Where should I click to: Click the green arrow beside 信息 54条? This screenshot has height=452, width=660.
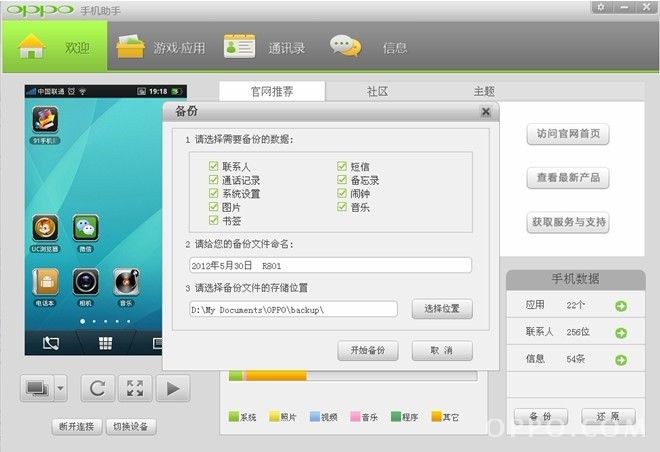click(621, 360)
